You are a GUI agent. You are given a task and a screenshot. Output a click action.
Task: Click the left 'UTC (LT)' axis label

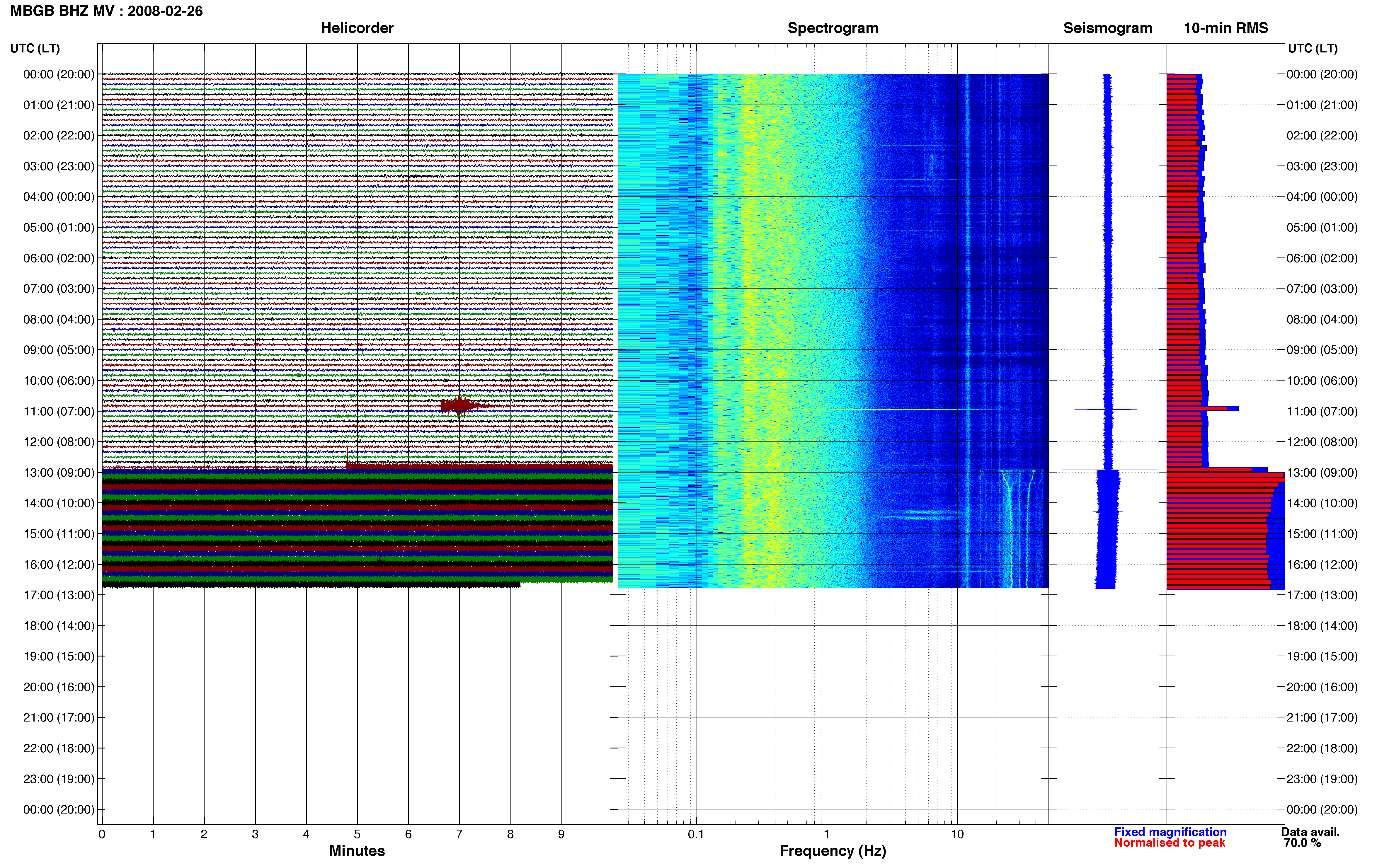pyautogui.click(x=35, y=48)
